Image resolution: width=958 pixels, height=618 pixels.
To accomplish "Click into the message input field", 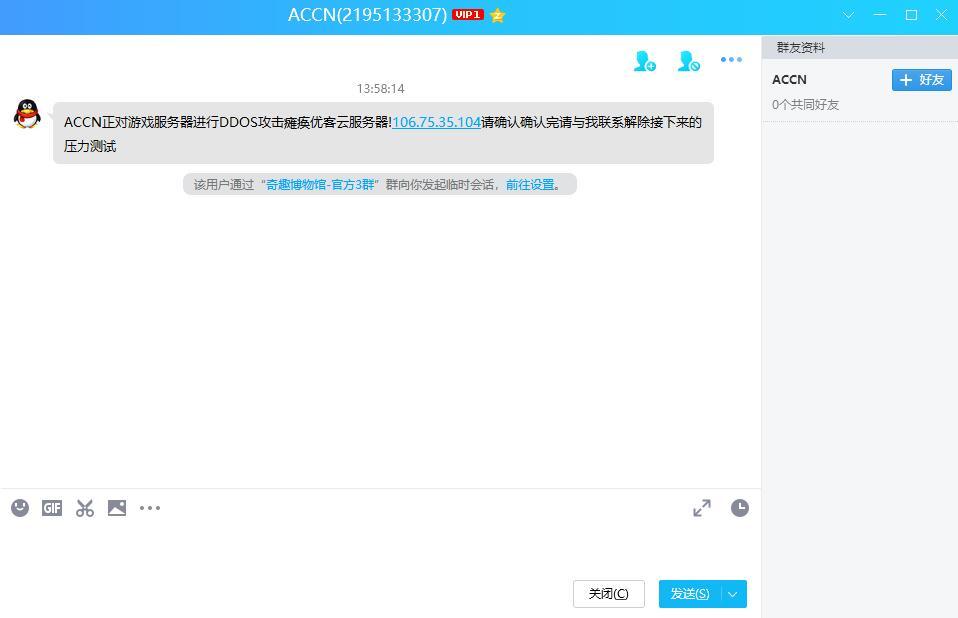I will (x=379, y=550).
